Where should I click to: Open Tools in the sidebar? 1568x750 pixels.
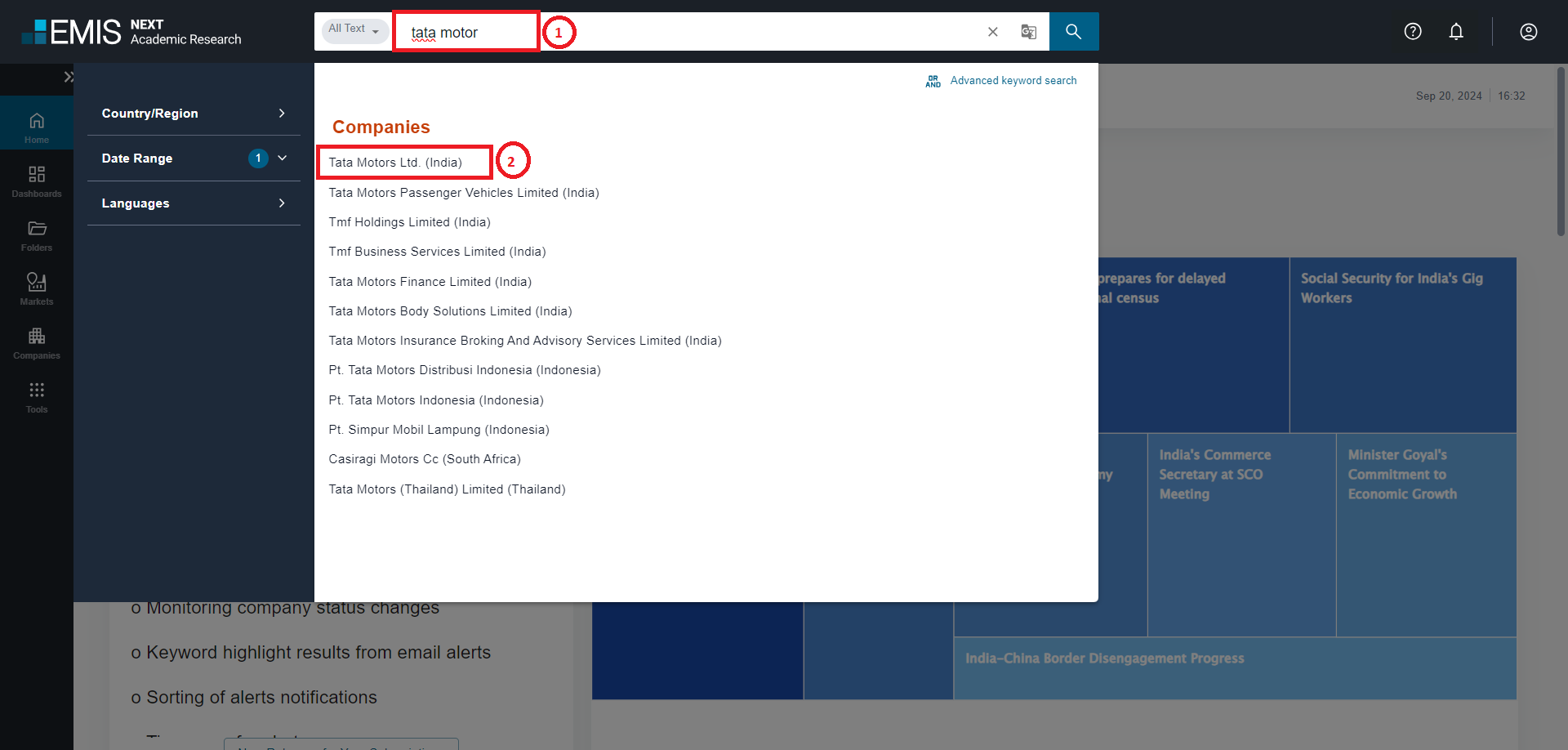(37, 397)
